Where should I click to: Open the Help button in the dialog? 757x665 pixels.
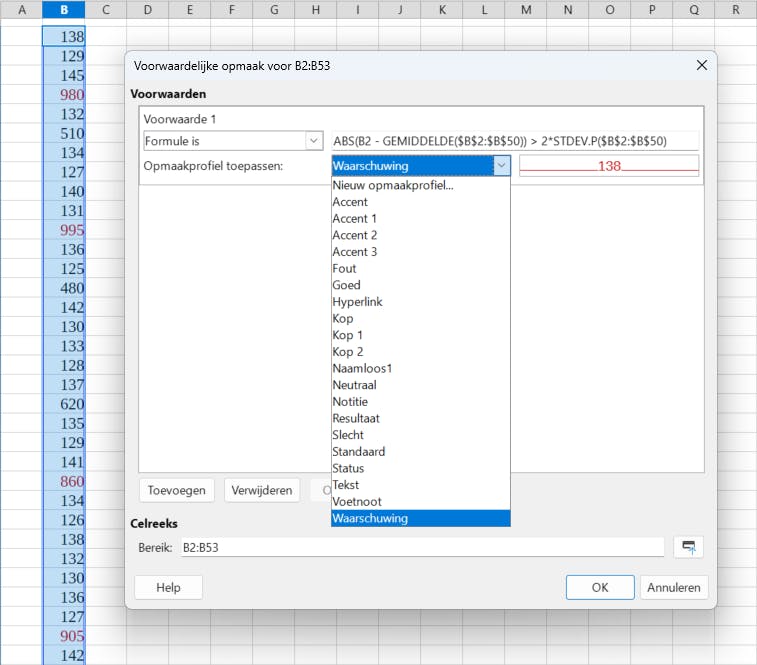point(168,587)
